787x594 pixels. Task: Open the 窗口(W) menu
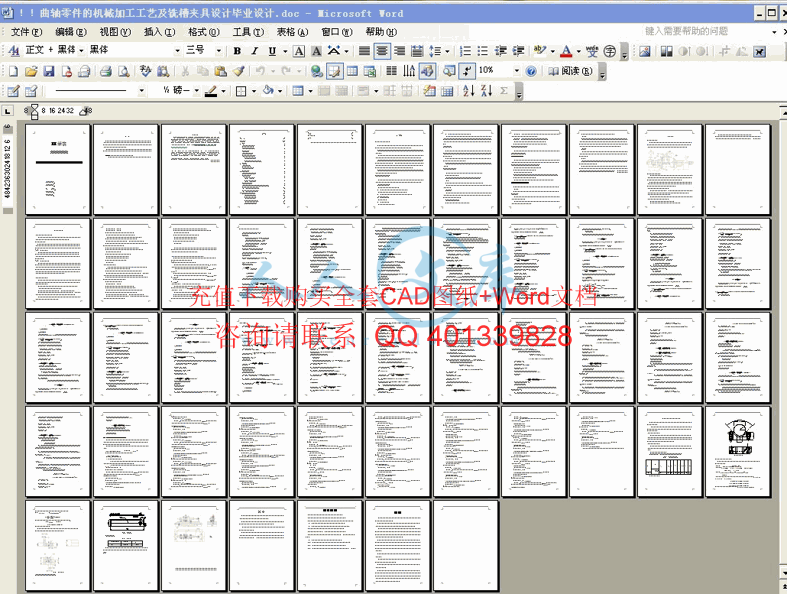point(337,32)
